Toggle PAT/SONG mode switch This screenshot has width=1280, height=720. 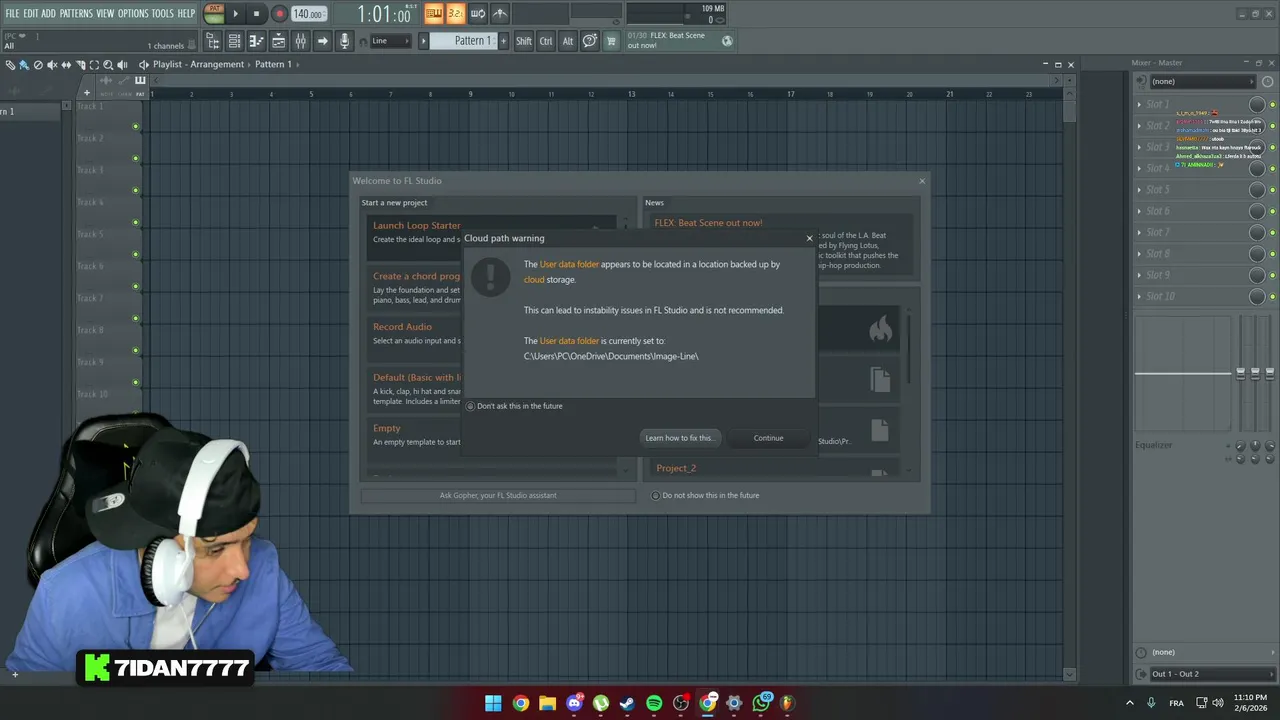(214, 13)
